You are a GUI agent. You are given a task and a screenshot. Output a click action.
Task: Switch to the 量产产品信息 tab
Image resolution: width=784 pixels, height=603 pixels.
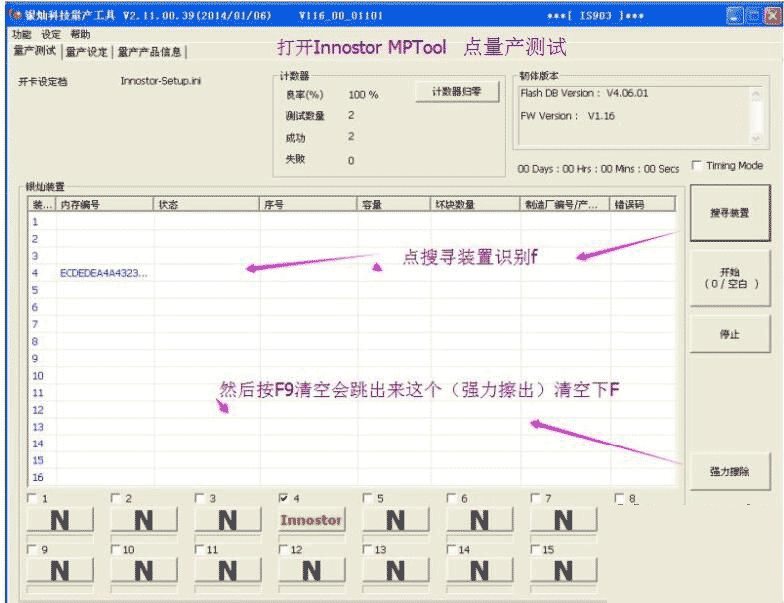pos(149,52)
